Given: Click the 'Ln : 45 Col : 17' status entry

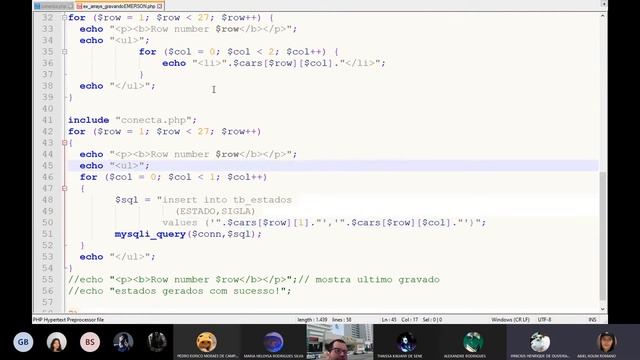Looking at the screenshot, I should [400, 320].
